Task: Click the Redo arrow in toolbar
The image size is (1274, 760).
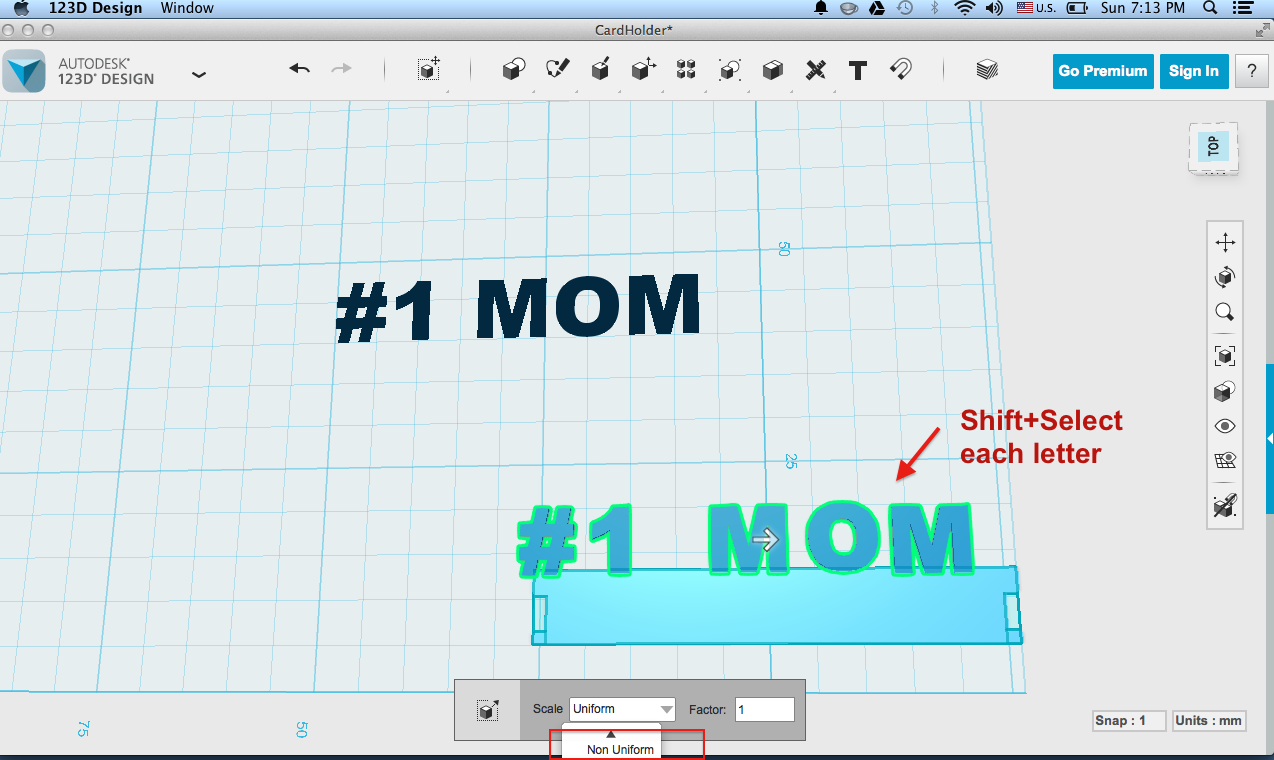Action: 341,69
